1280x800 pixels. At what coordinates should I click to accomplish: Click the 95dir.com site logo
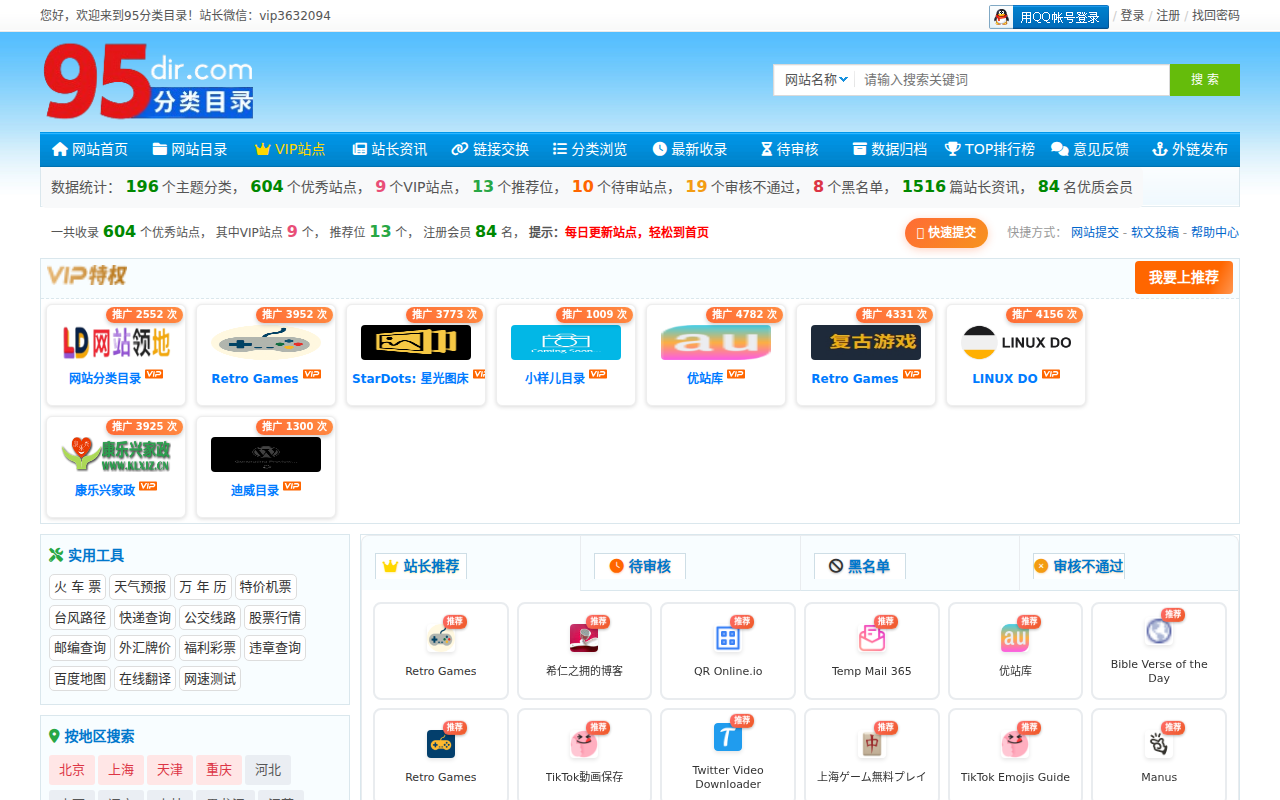(148, 81)
